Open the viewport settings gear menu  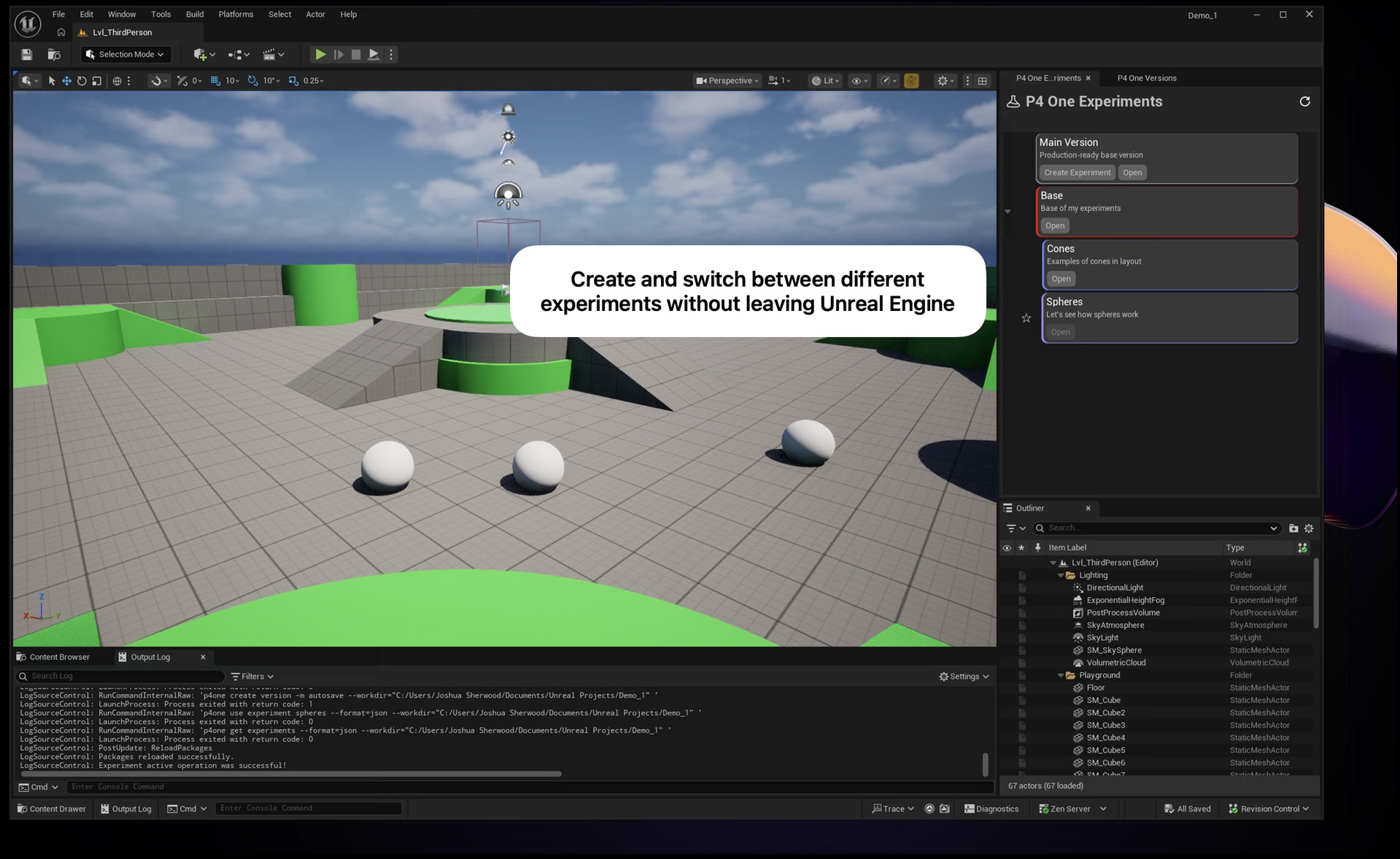point(945,80)
